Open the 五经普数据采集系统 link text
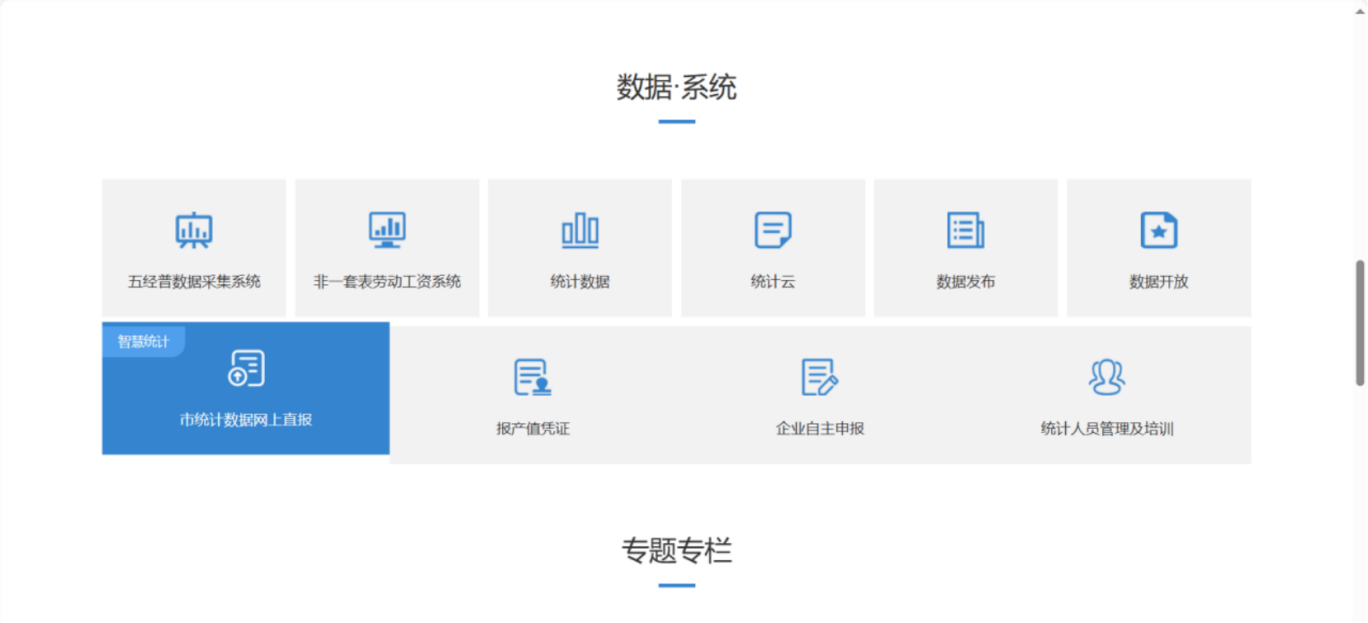 tap(194, 282)
